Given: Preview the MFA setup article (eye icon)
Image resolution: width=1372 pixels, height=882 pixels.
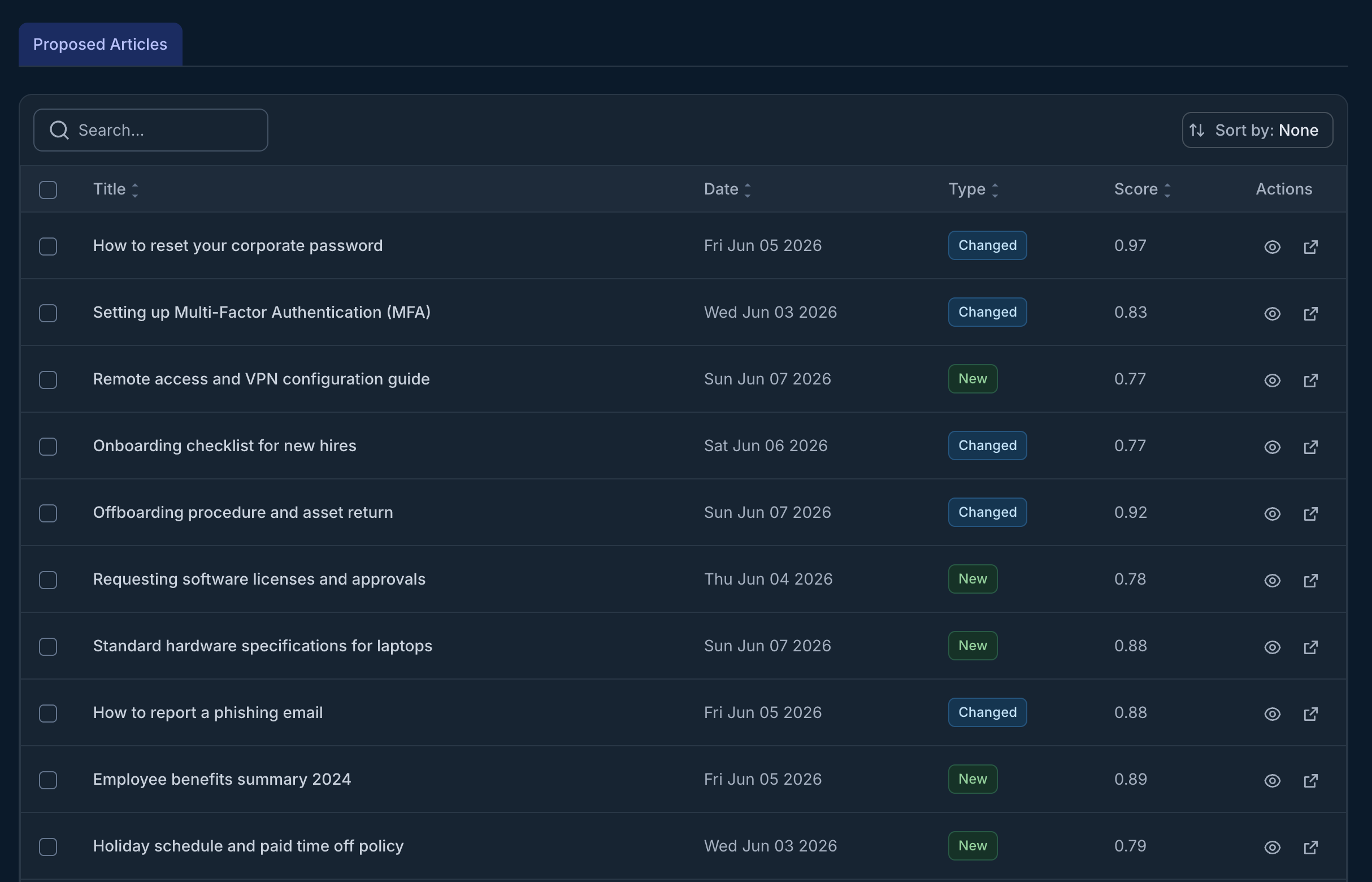Looking at the screenshot, I should click(1272, 314).
